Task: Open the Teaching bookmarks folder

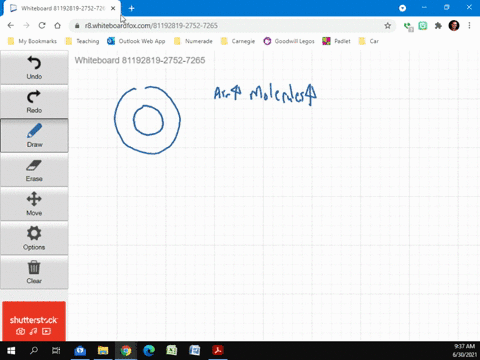Action: point(83,41)
